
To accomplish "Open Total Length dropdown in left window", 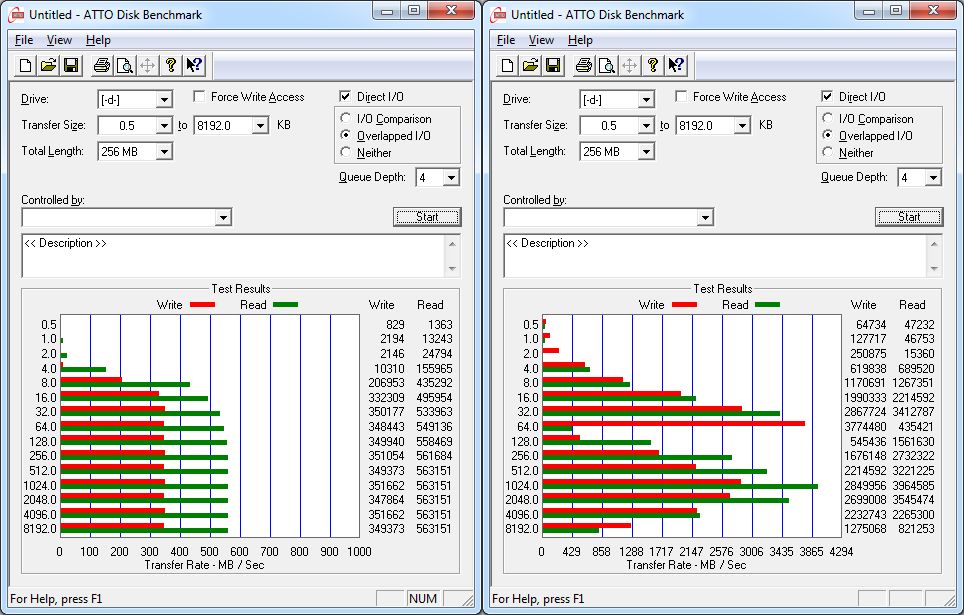I will coord(164,151).
